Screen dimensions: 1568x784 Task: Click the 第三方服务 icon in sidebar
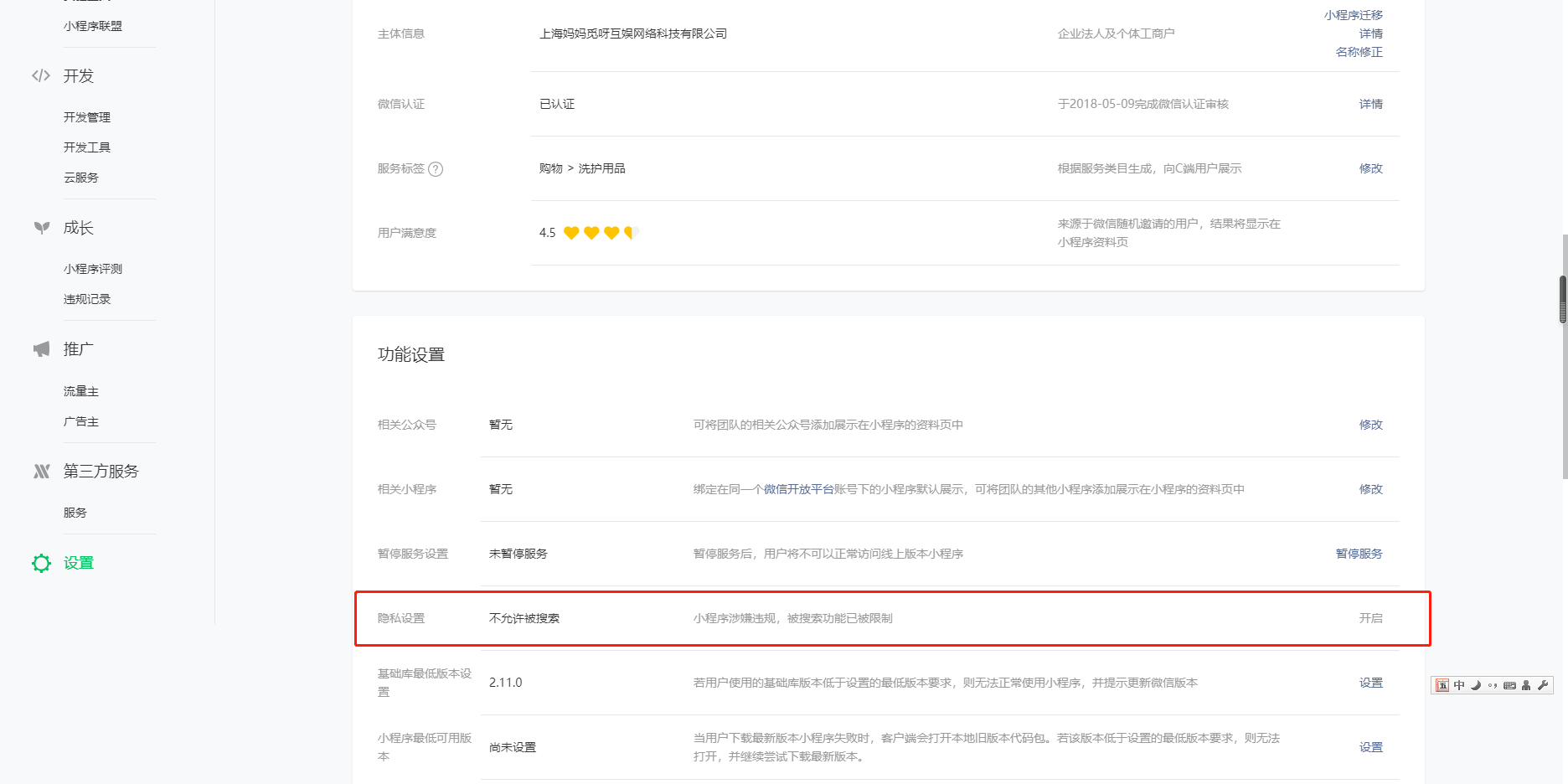point(41,471)
